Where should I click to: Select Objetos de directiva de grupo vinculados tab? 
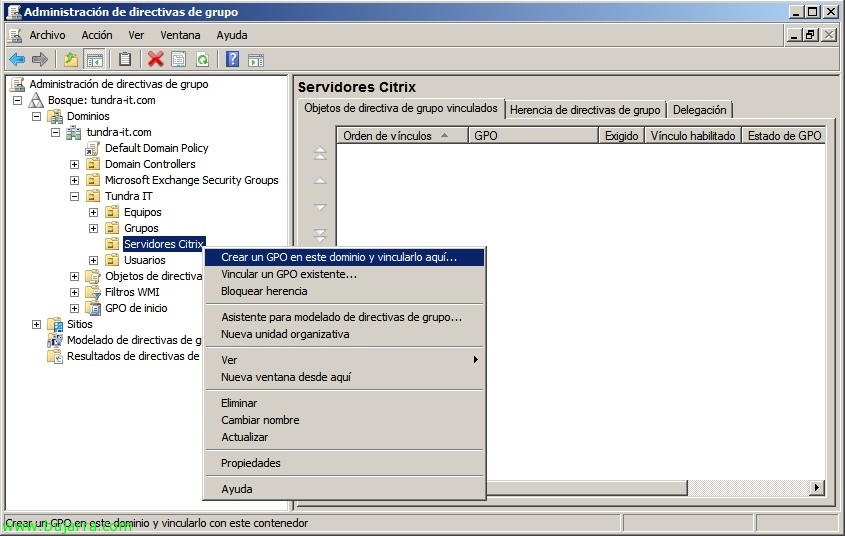(401, 108)
